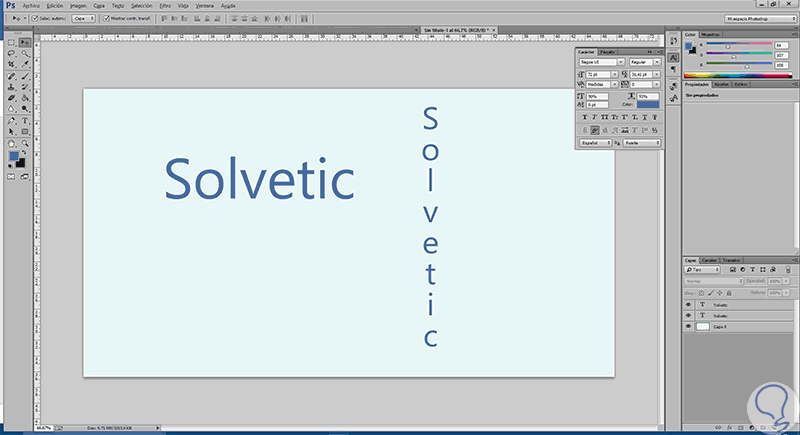800x435 pixels.
Task: Select the Path Selection tool
Action: pyautogui.click(x=11, y=132)
